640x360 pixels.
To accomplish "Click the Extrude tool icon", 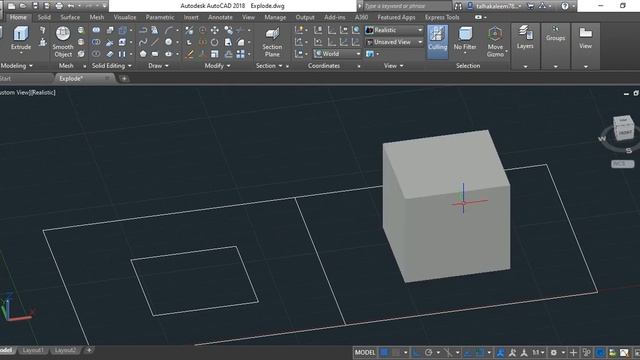I will [21, 34].
